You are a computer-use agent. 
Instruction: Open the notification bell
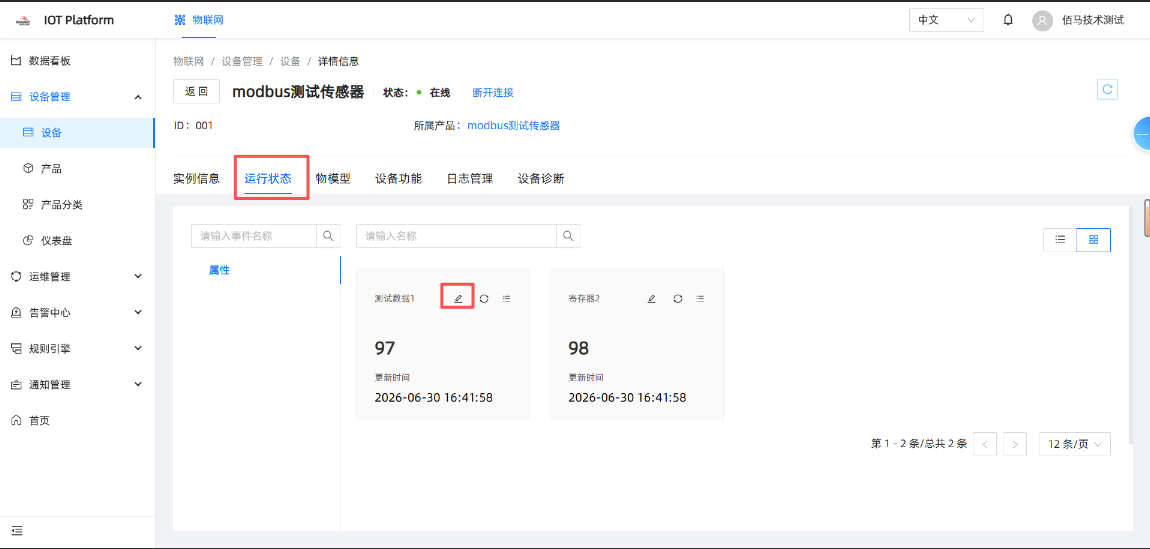(1008, 20)
